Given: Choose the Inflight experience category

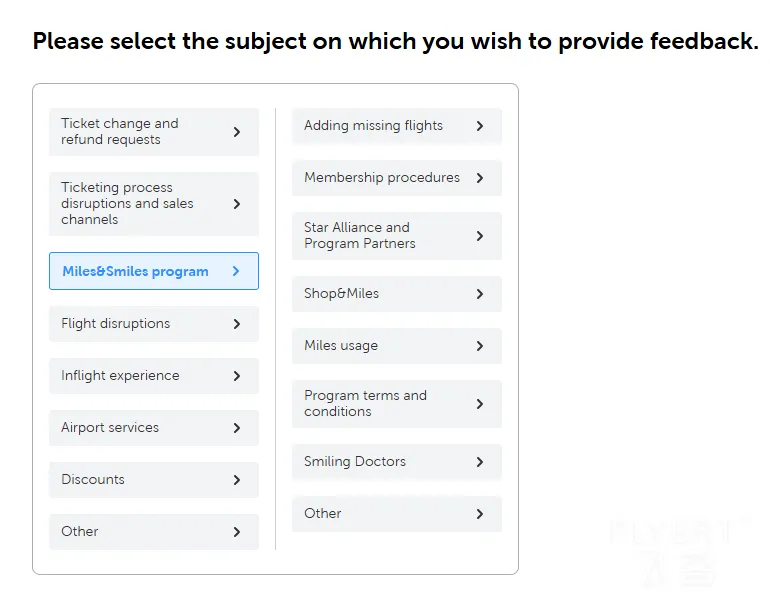Looking at the screenshot, I should [x=154, y=376].
